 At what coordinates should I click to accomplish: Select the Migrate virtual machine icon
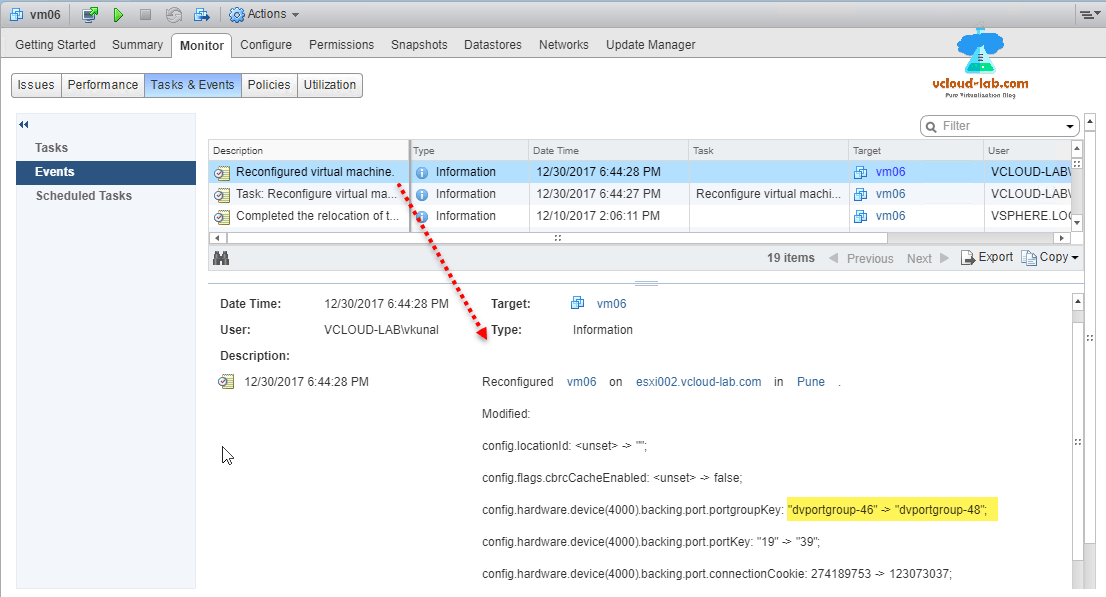(x=201, y=13)
